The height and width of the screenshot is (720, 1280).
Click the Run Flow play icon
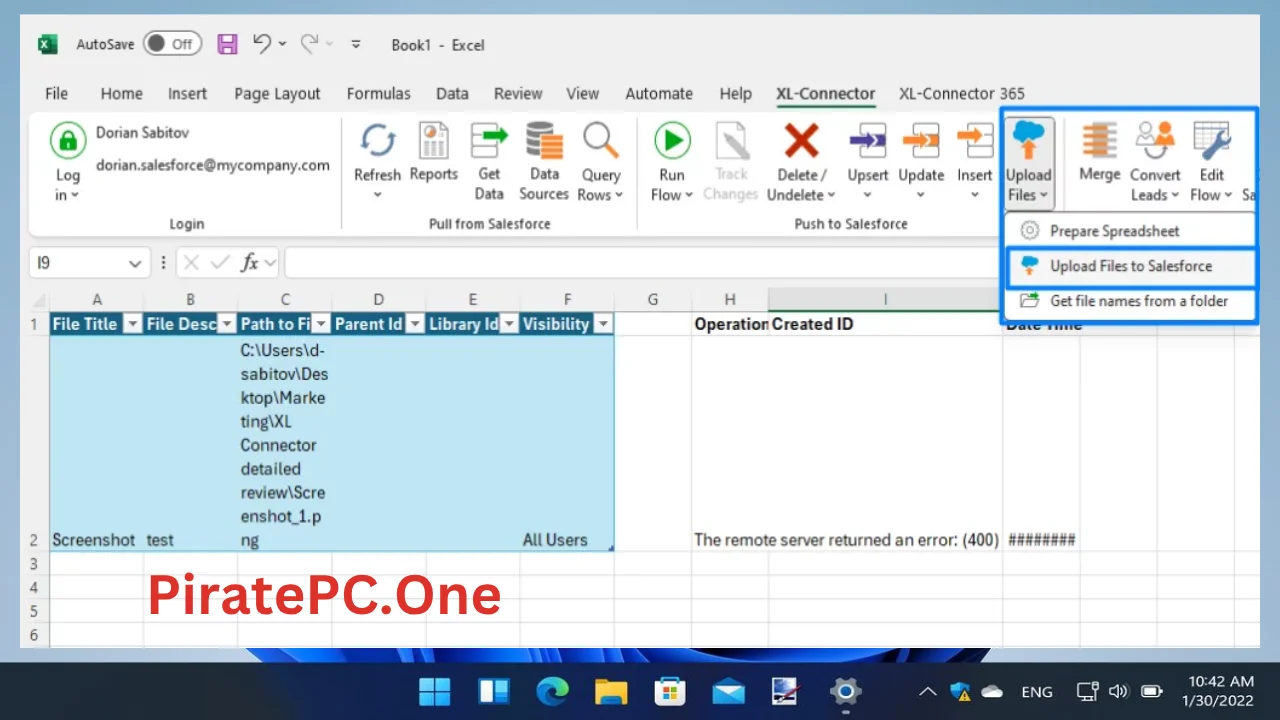point(672,141)
